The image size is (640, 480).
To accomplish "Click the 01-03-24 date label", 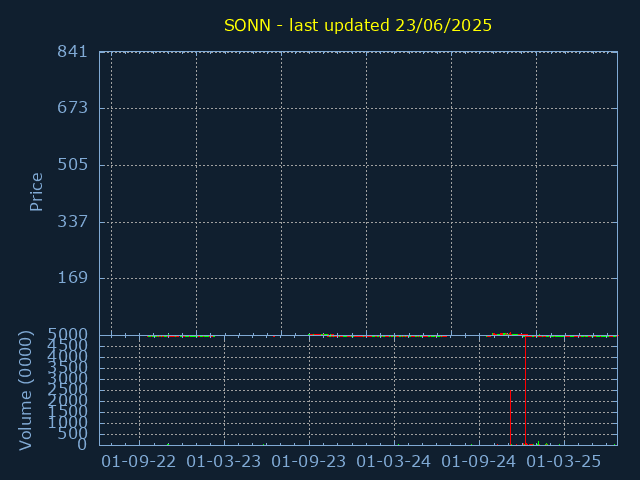I will [393, 462].
